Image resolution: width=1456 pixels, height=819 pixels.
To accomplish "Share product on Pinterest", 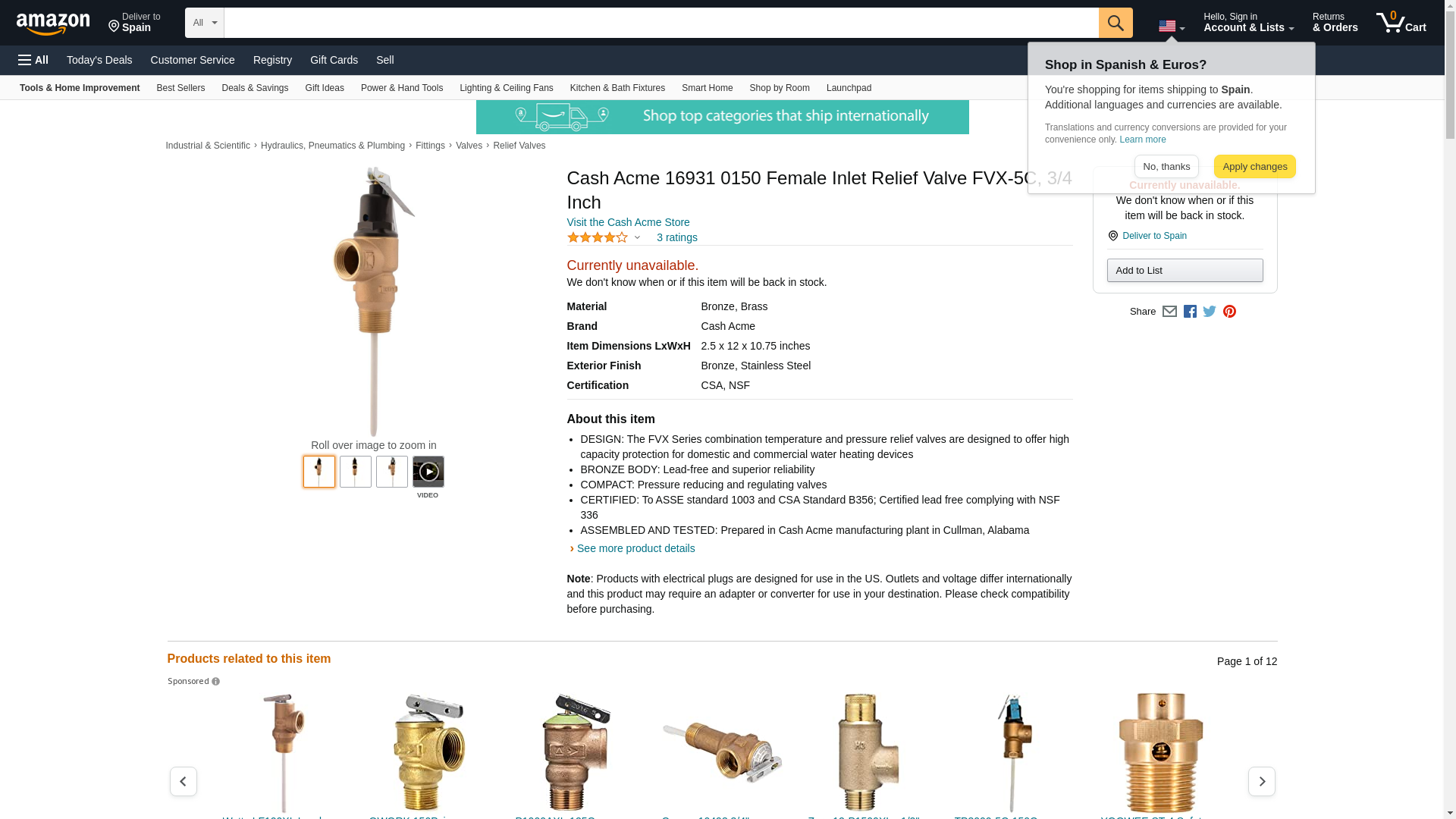I will [1229, 312].
